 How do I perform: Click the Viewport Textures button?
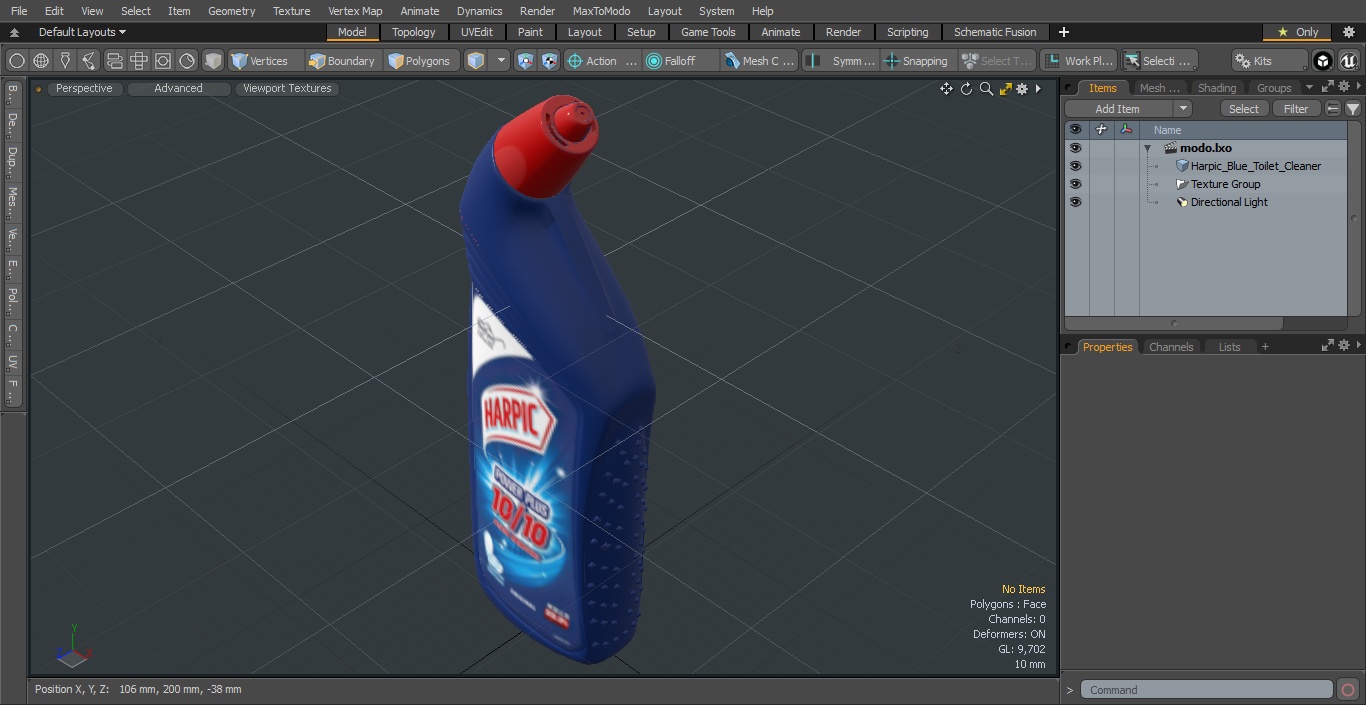click(287, 88)
